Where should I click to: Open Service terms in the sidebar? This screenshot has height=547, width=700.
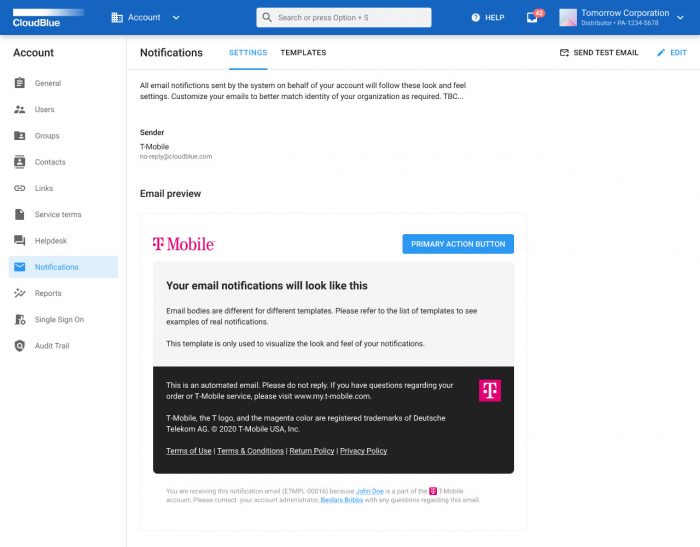point(58,215)
